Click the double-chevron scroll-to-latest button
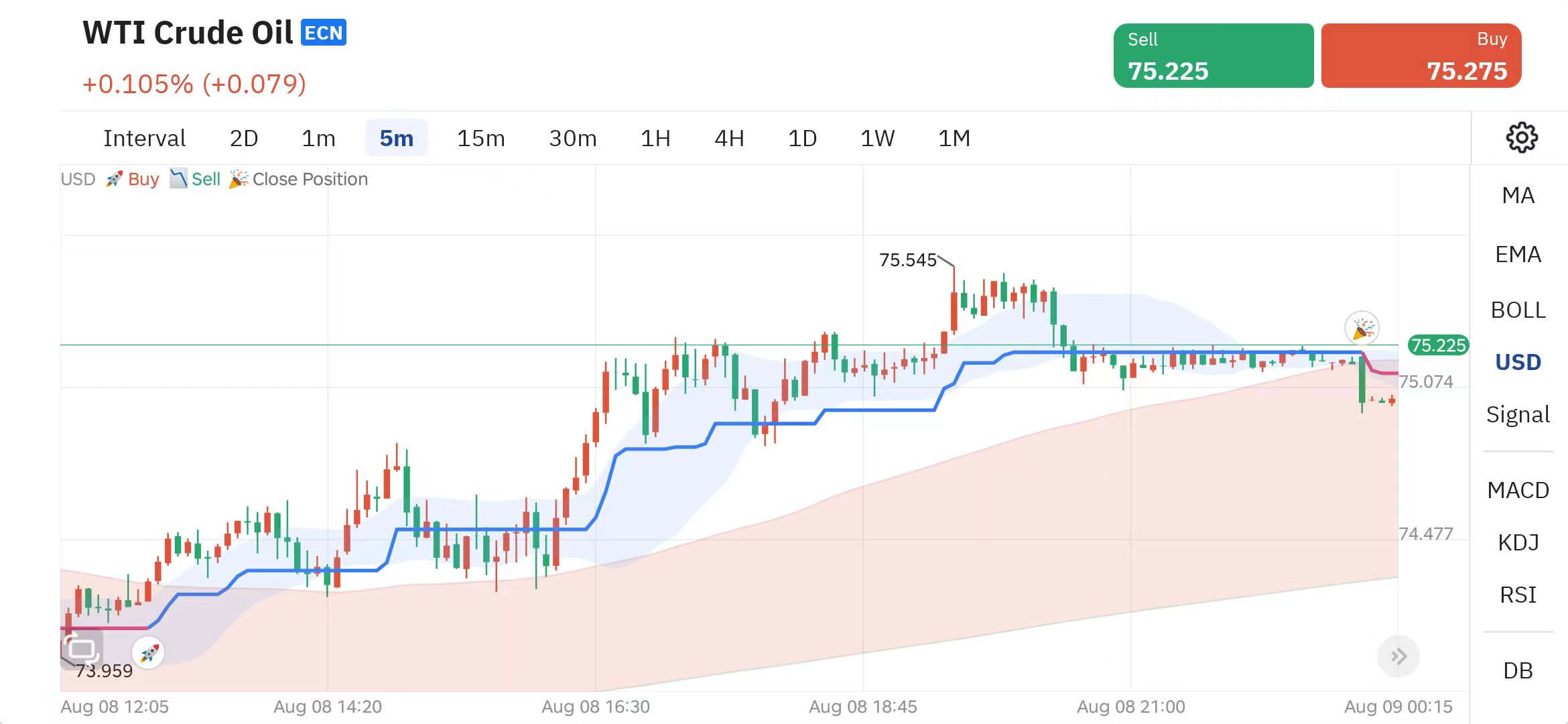This screenshot has height=724, width=1568. [x=1398, y=656]
